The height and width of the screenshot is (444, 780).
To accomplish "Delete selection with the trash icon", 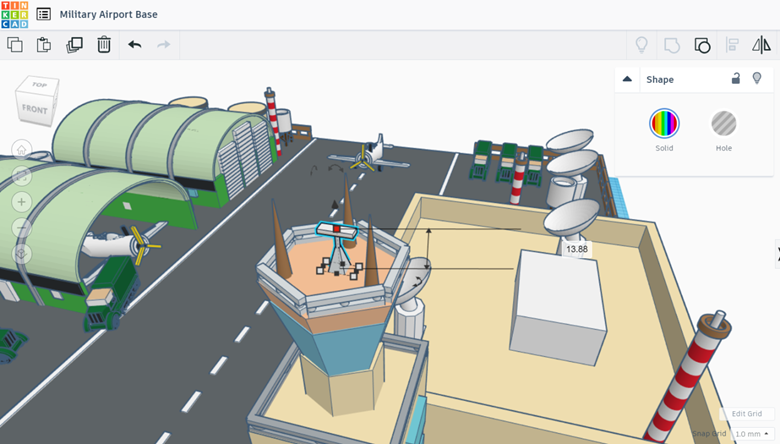I will (104, 45).
